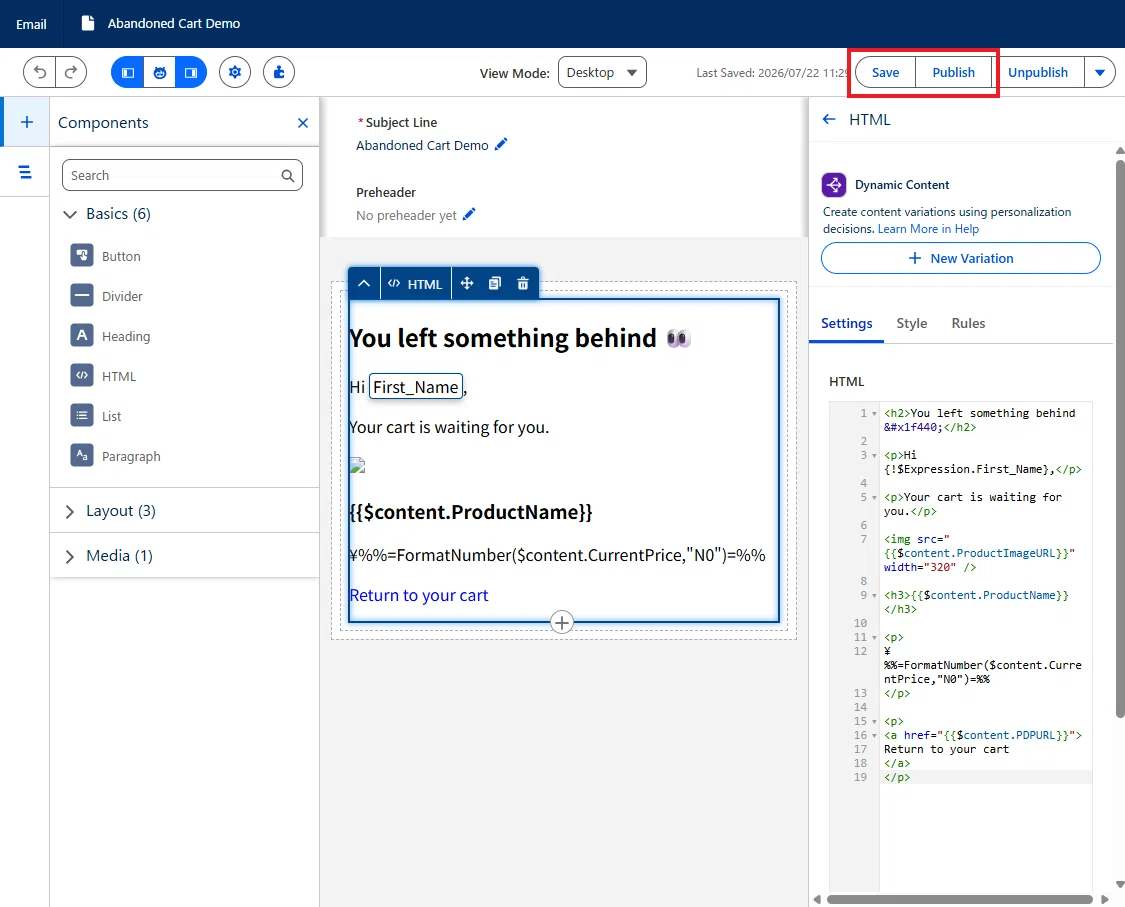Go back using HTML panel arrow
The height and width of the screenshot is (907, 1125).
tap(829, 119)
